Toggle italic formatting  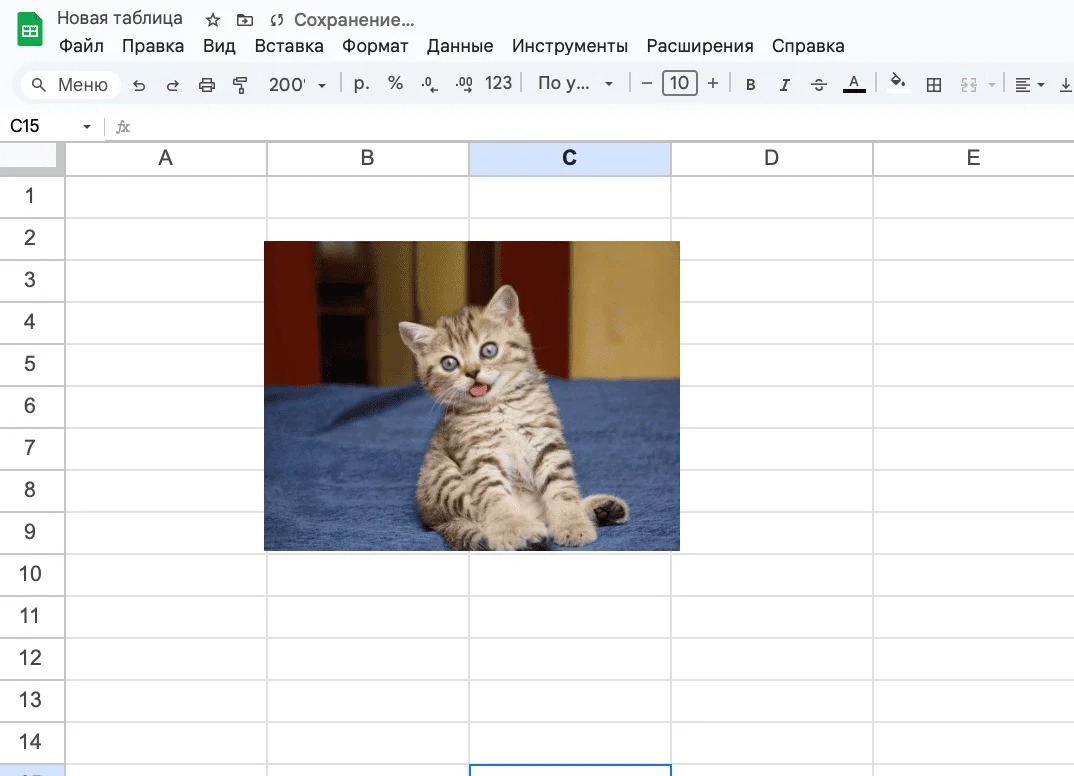[784, 84]
